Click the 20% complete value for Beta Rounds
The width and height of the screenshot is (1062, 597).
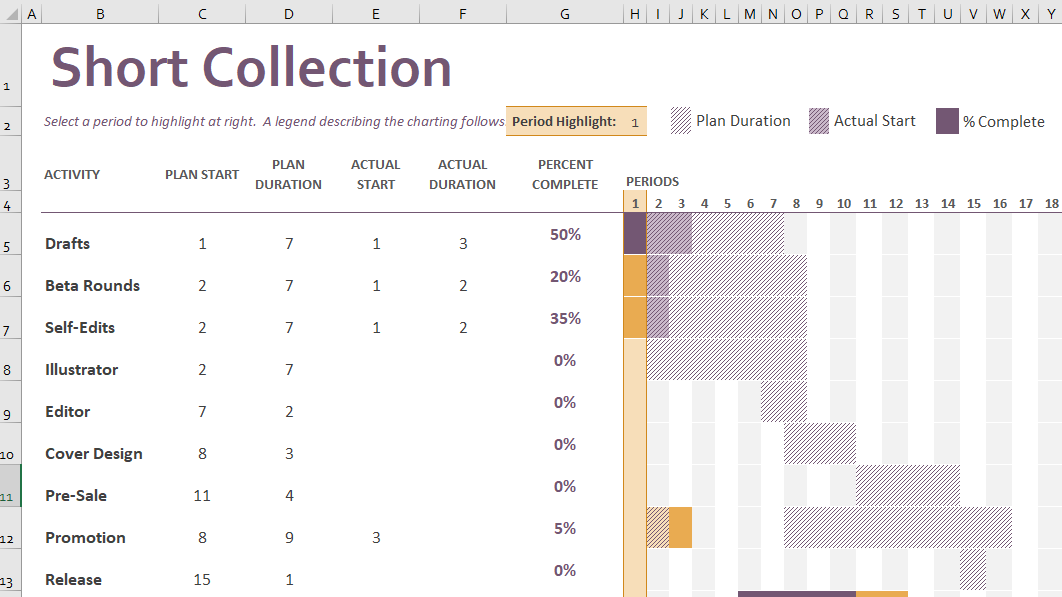tap(565, 276)
